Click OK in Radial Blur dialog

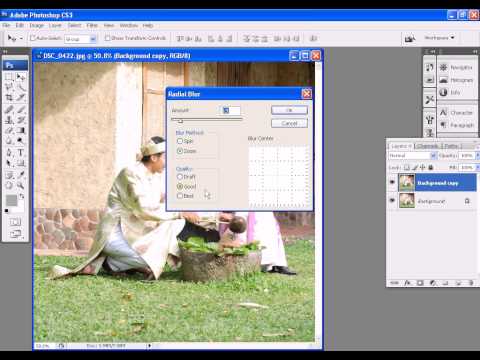(289, 110)
